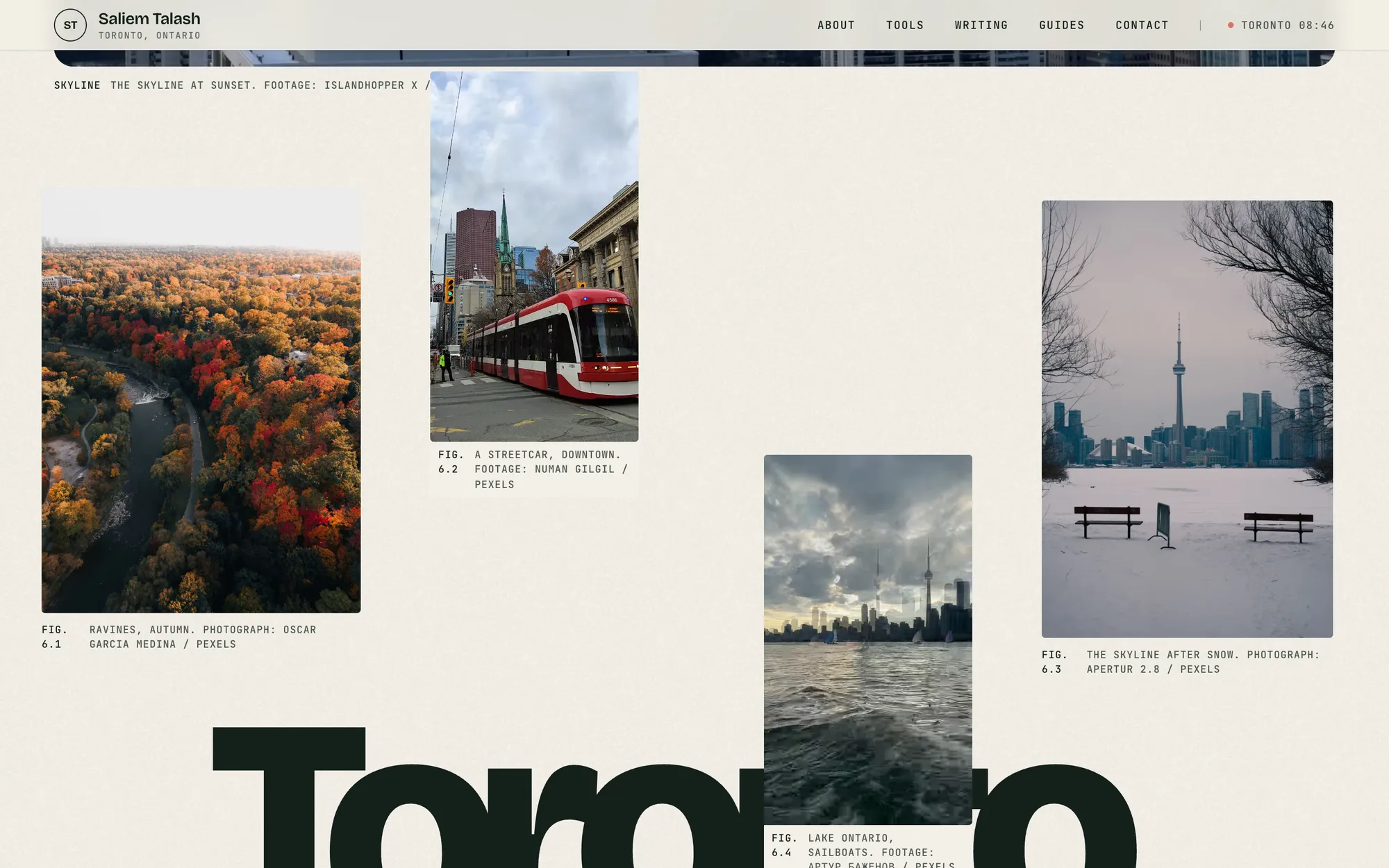This screenshot has width=1389, height=868.
Task: Go to the Tools section
Action: [905, 25]
